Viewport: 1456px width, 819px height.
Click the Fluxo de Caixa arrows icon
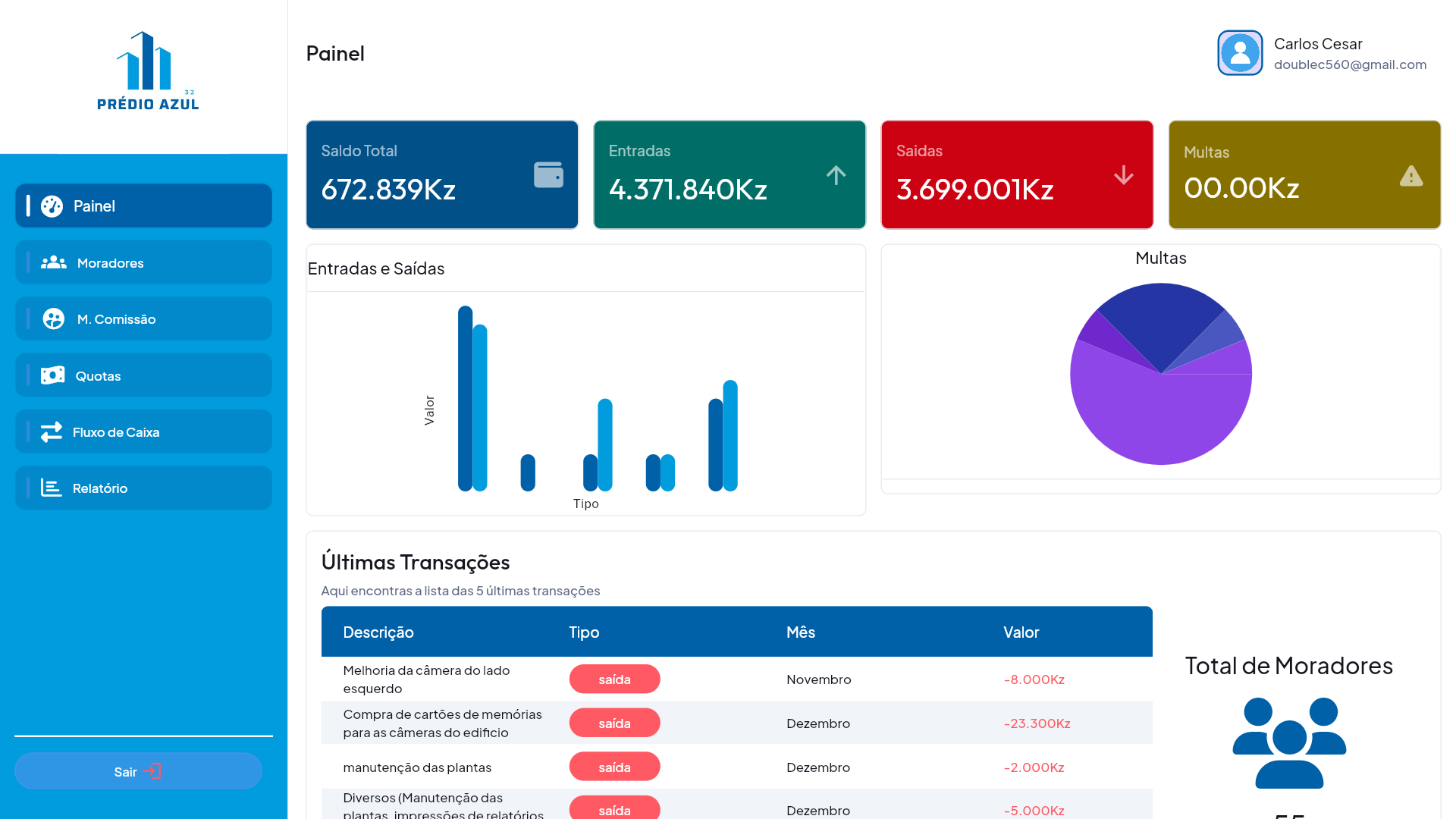(x=52, y=431)
